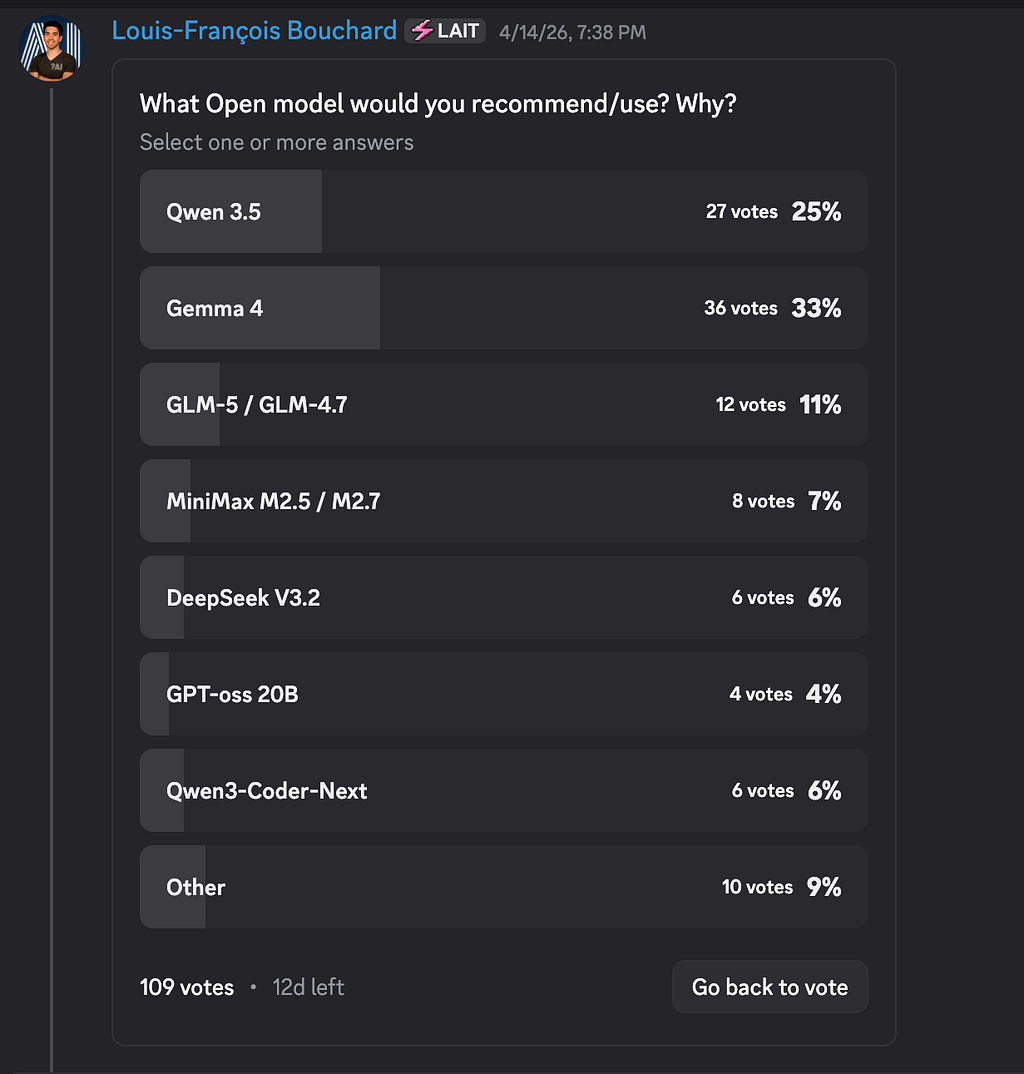Select the DeepSeek V3.2 poll row
The image size is (1024, 1074).
[503, 598]
